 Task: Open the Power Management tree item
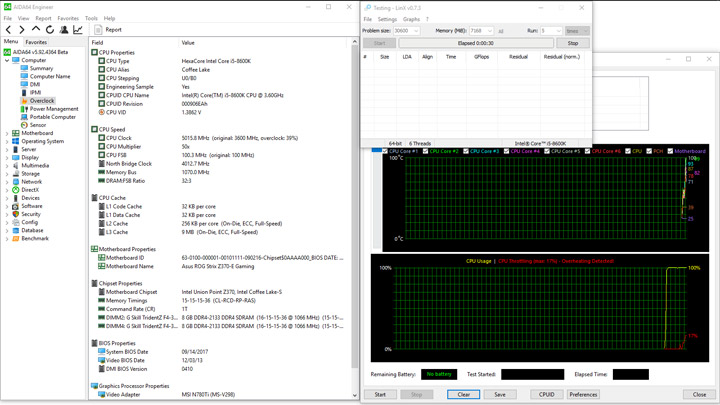click(53, 109)
